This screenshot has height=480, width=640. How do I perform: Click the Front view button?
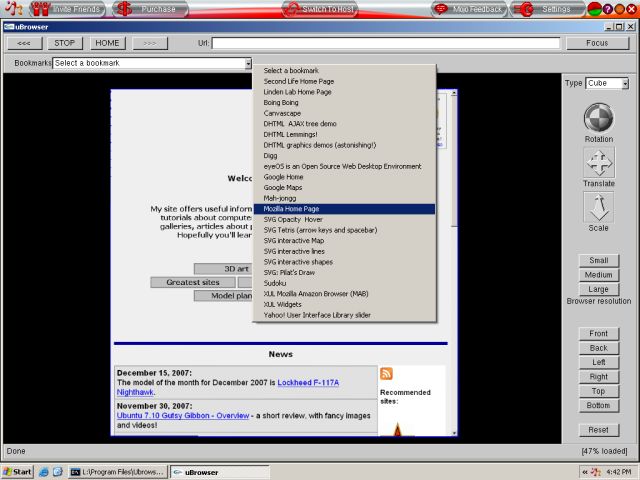pos(598,333)
